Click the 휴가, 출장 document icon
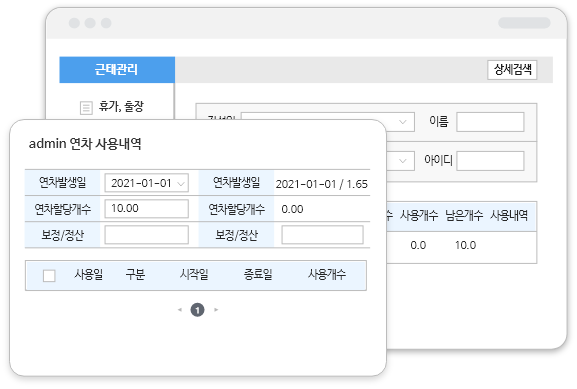This screenshot has height=389, width=577. (86, 108)
